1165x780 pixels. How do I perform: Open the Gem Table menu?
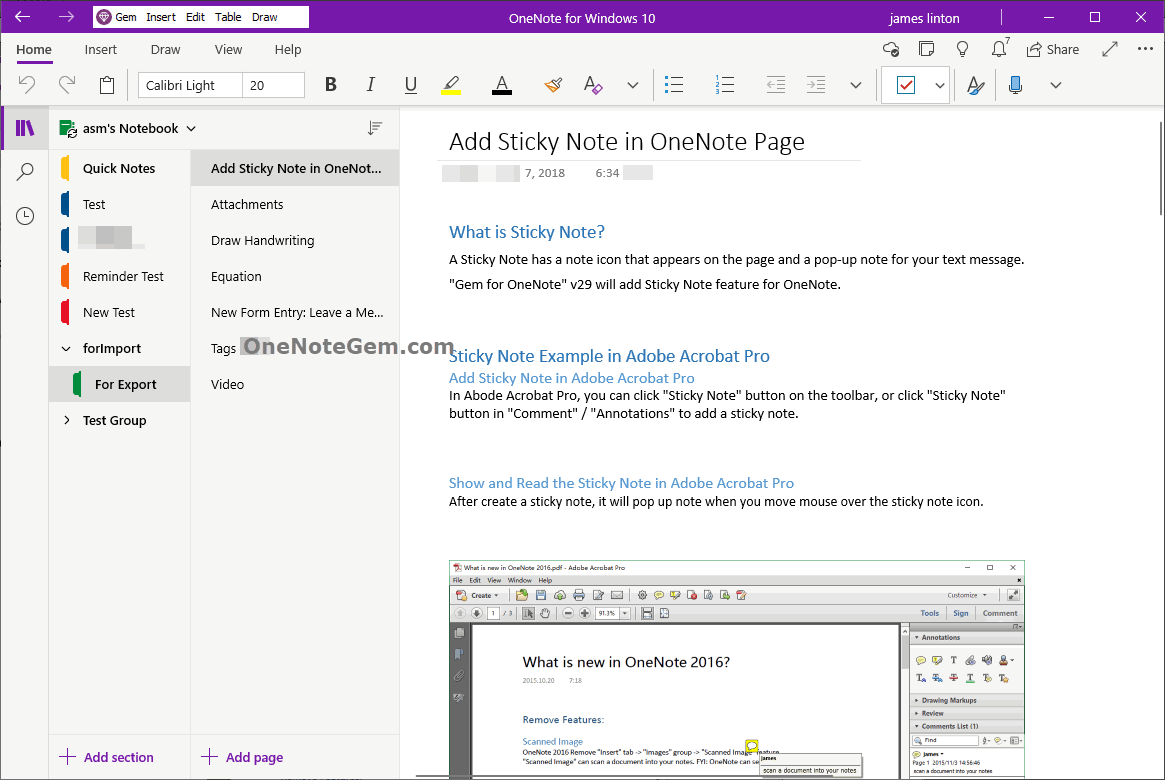click(228, 17)
